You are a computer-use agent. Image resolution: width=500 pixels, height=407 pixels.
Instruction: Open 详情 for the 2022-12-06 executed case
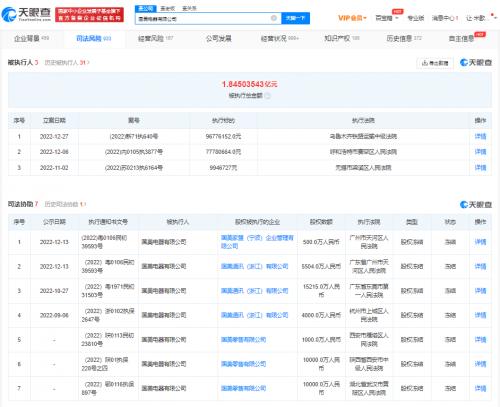point(480,152)
